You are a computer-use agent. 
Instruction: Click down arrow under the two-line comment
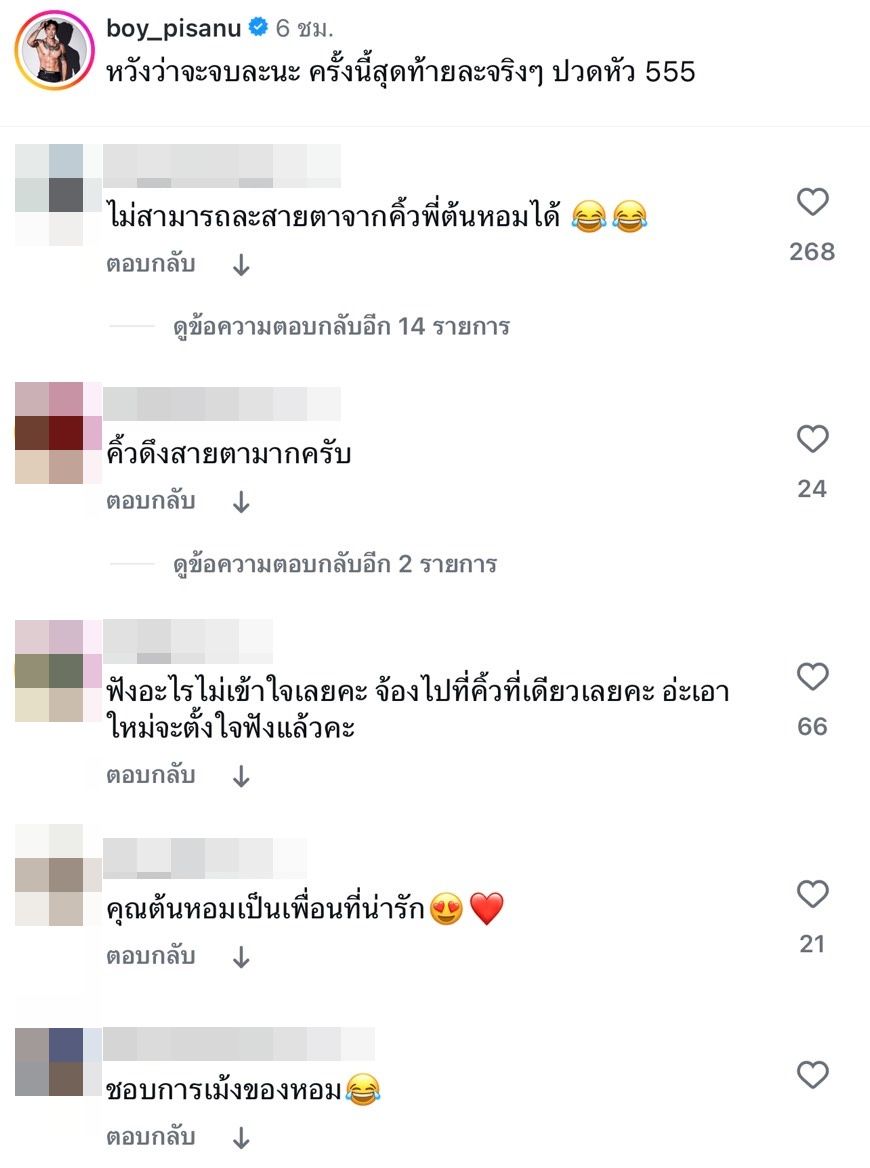point(241,776)
